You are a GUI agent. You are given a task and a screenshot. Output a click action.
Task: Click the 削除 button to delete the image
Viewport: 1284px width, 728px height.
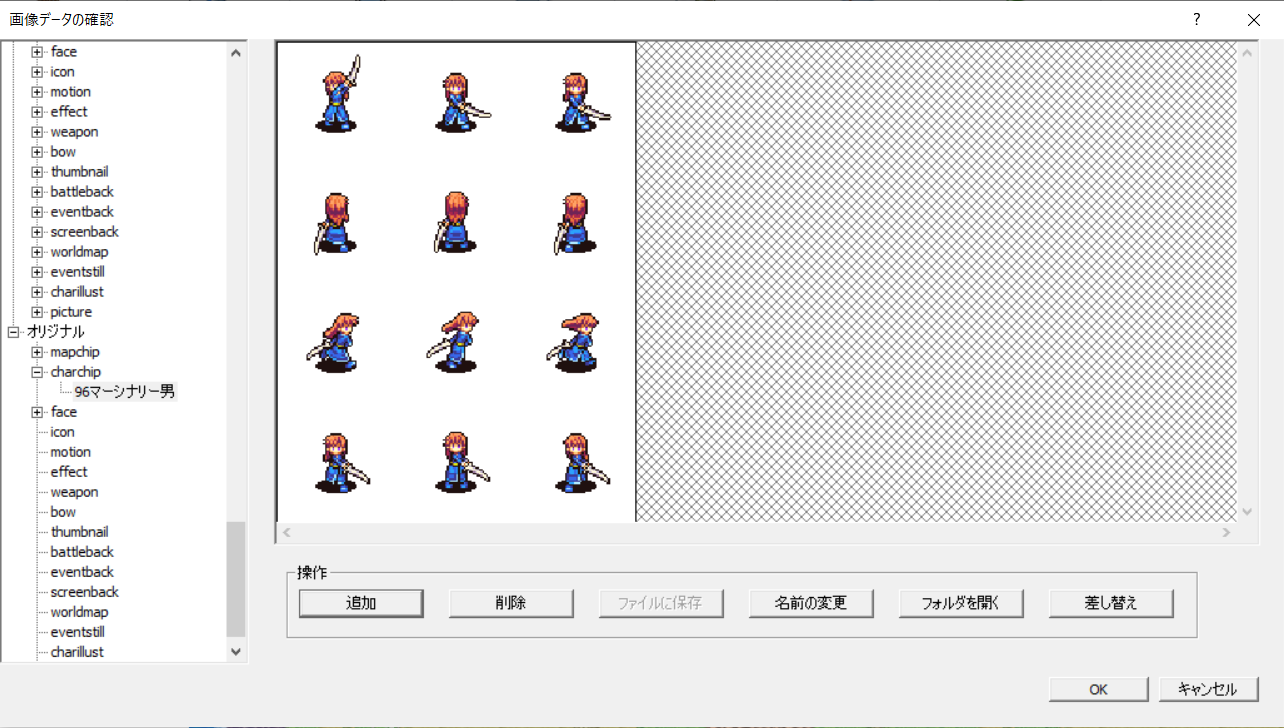[510, 603]
